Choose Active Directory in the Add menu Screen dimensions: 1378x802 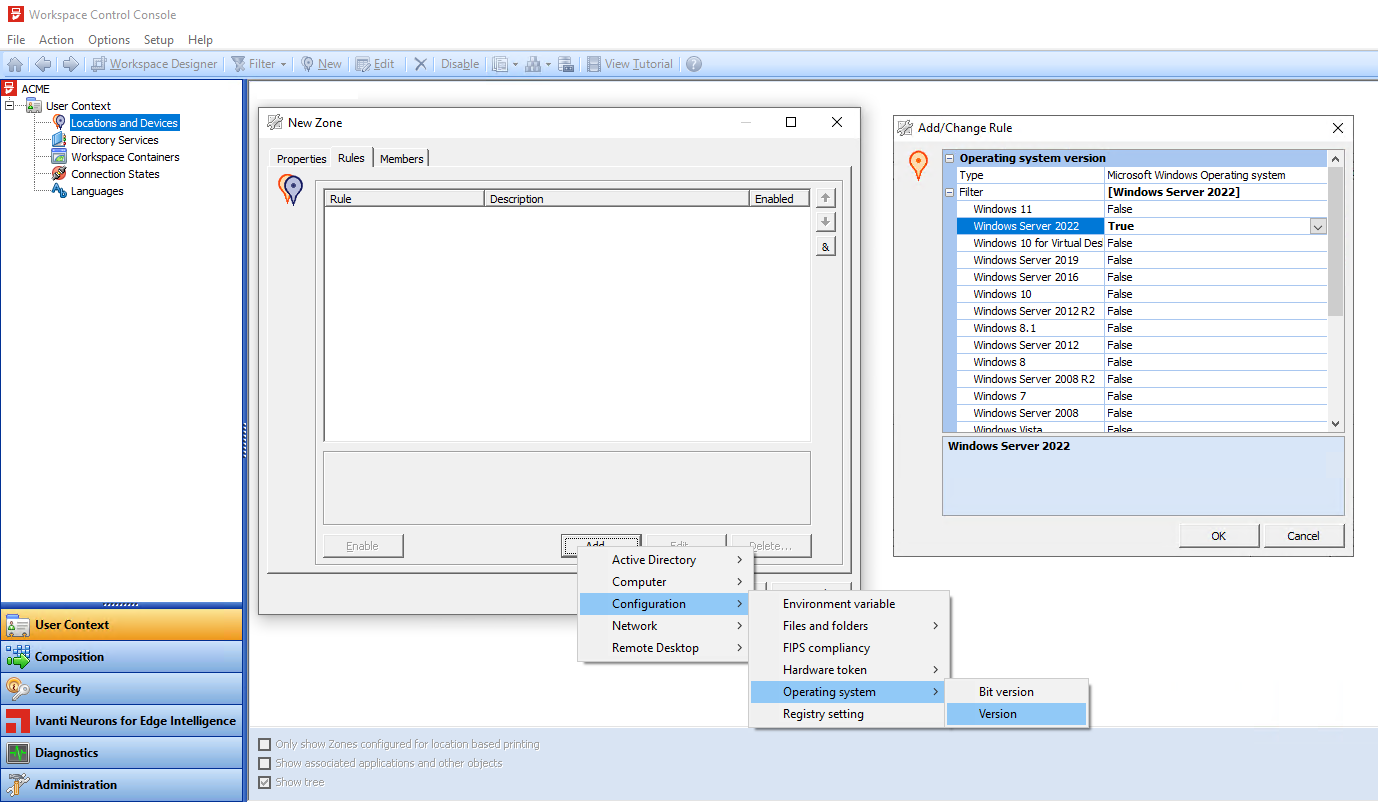tap(663, 560)
